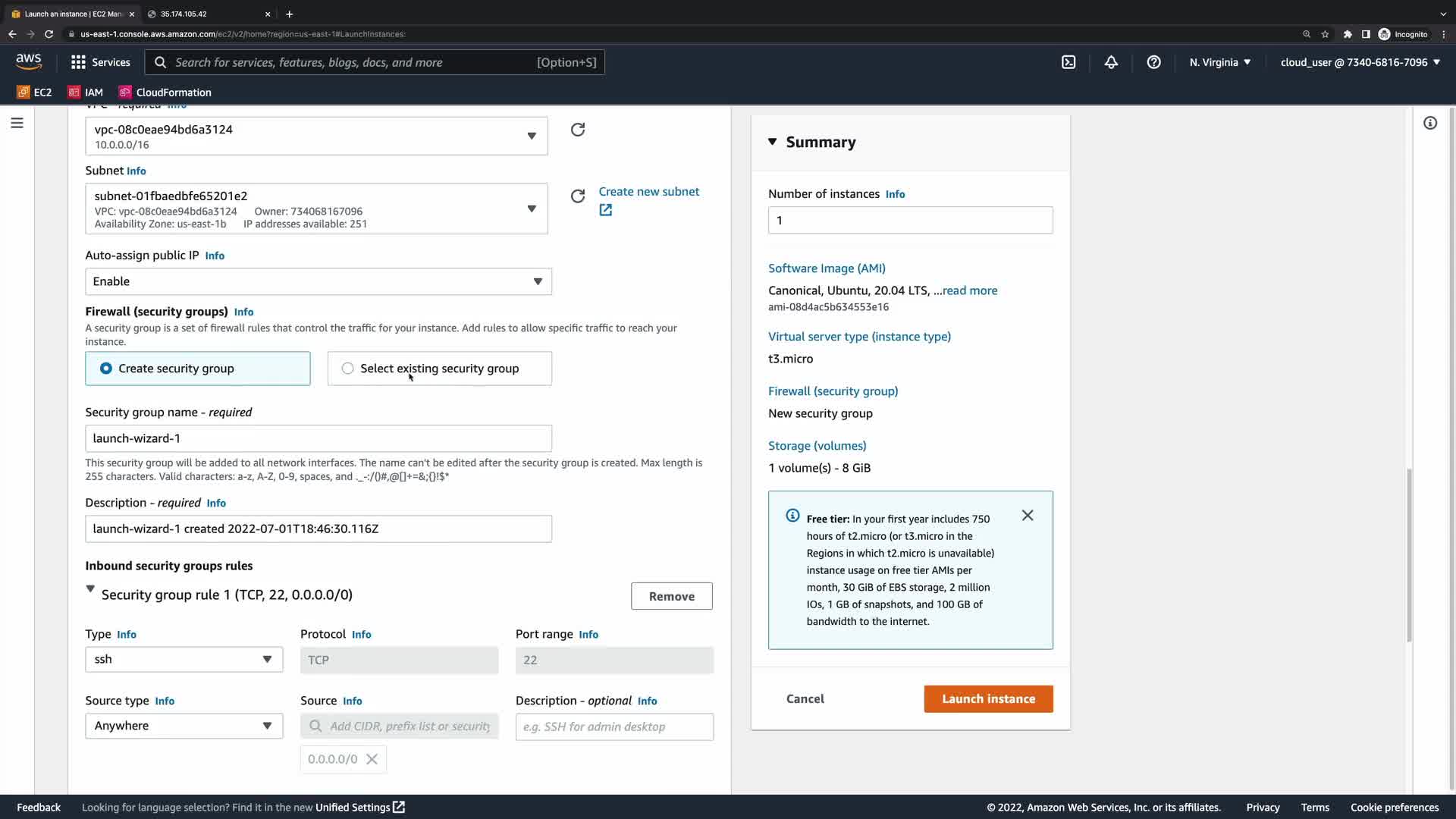This screenshot has height=819, width=1456.
Task: Dismiss the Free tier info box
Action: click(x=1028, y=516)
